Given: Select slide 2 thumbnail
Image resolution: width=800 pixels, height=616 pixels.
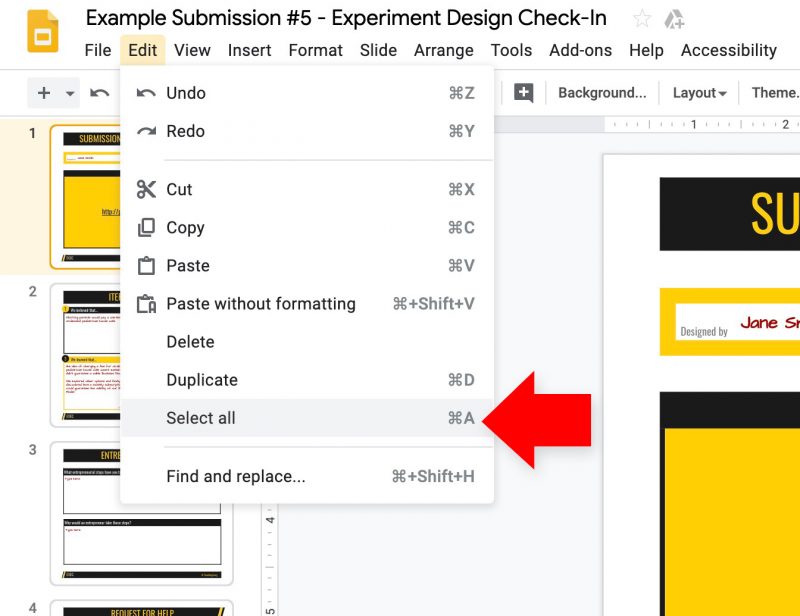Looking at the screenshot, I should pos(86,355).
